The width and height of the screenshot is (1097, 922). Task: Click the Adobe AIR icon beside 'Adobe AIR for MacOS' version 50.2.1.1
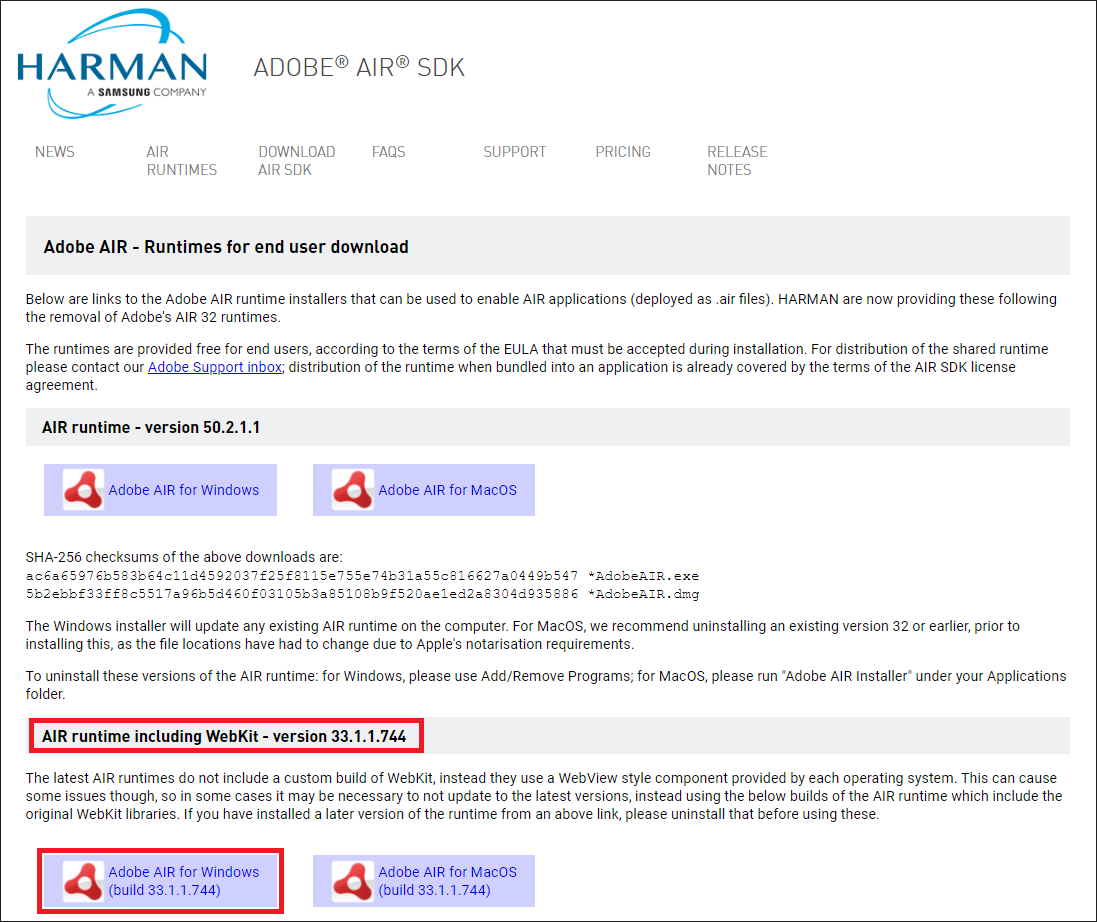click(353, 490)
